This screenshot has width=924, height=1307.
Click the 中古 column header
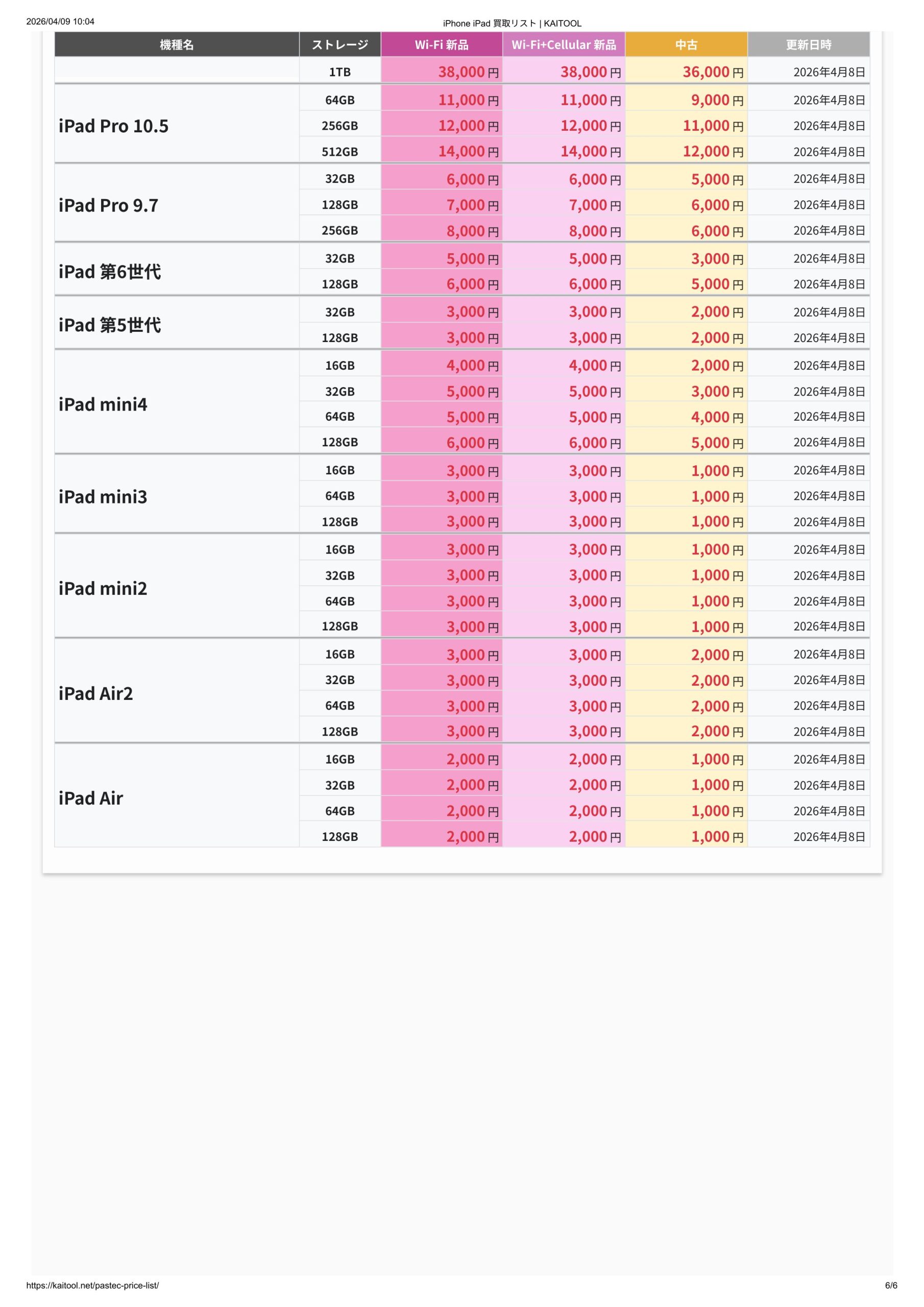(x=686, y=44)
